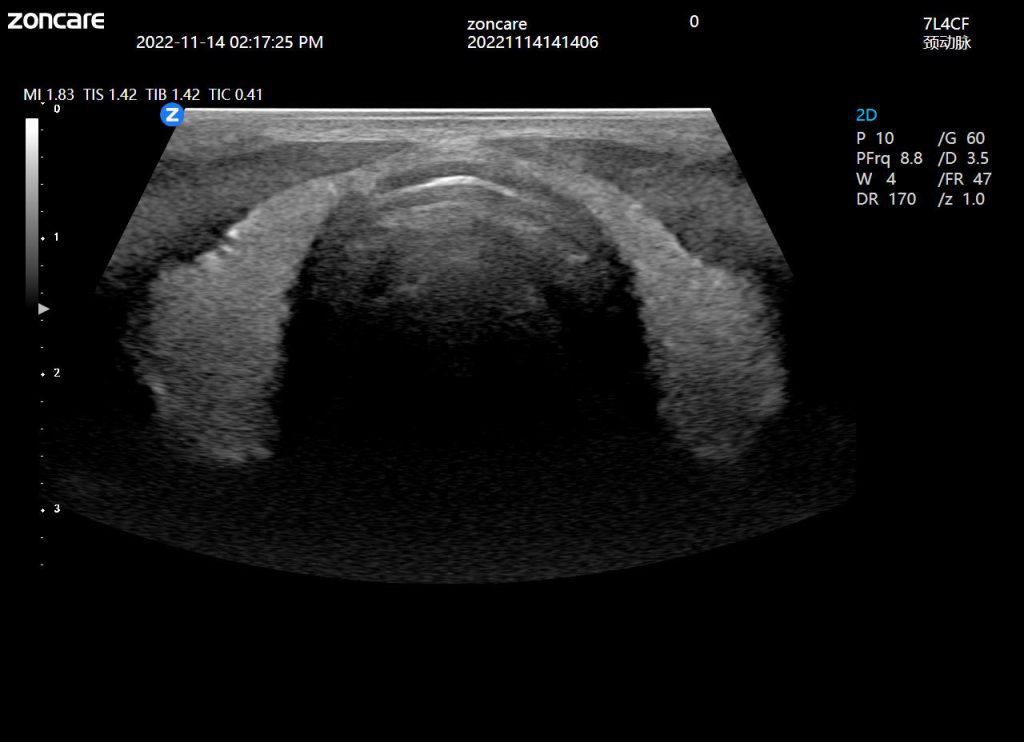This screenshot has height=742, width=1024.
Task: Click the zoncare logo in top-left corner
Action: [x=56, y=20]
